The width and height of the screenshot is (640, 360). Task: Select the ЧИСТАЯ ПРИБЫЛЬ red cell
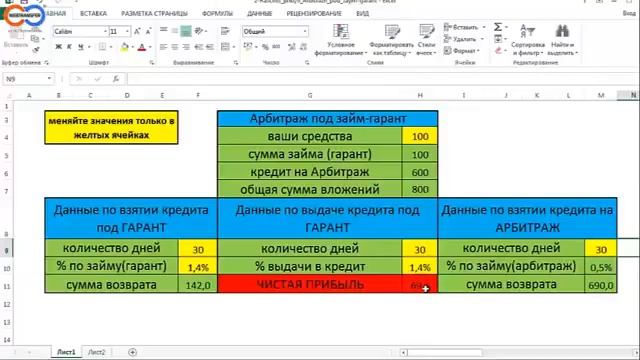coord(310,284)
